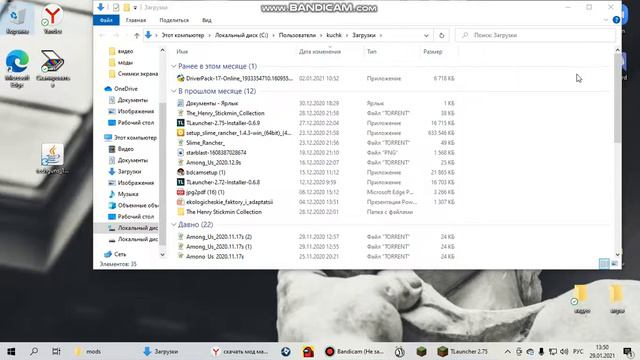Open Windows Start menu
The image size is (640, 360).
coord(11,351)
